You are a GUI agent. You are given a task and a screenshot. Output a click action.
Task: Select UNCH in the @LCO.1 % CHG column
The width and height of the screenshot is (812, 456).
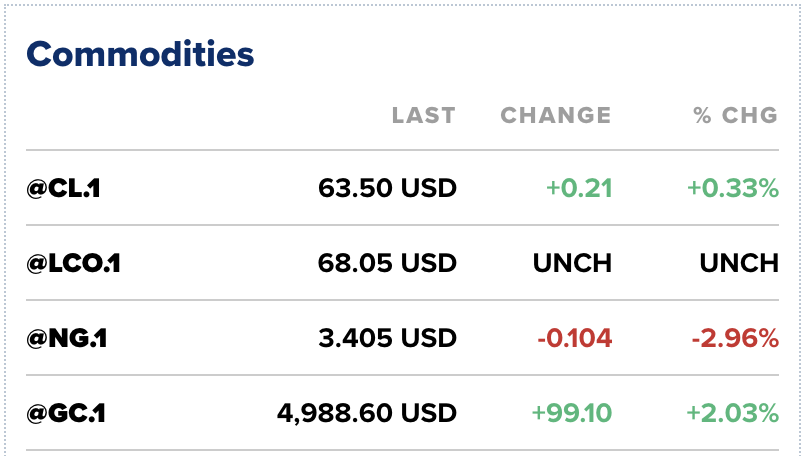tap(740, 263)
